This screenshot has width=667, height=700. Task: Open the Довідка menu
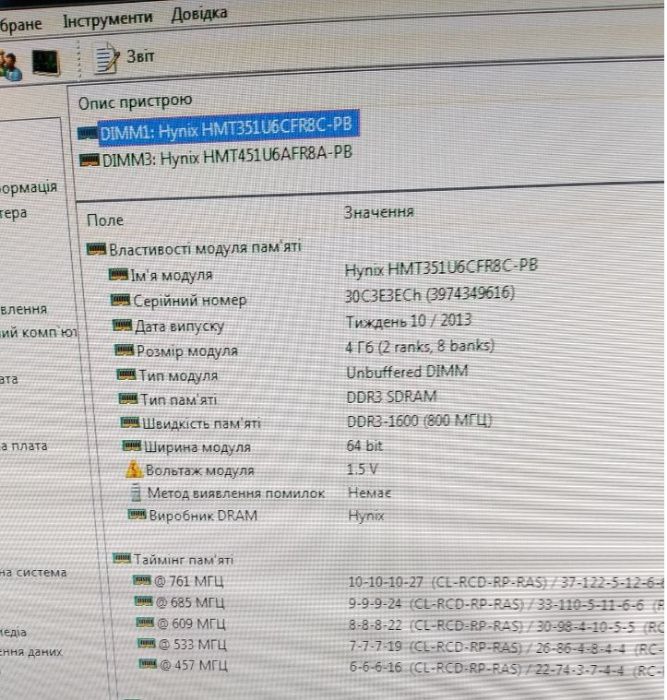click(x=199, y=14)
